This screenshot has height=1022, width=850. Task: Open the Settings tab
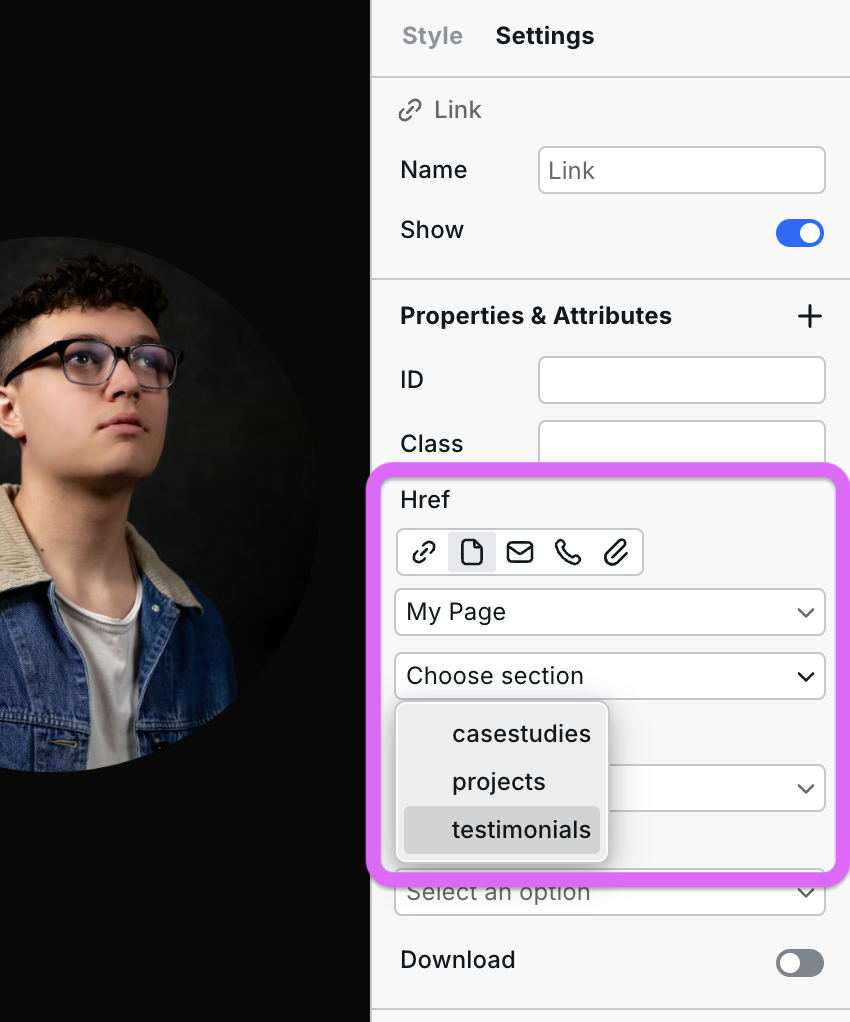[544, 36]
